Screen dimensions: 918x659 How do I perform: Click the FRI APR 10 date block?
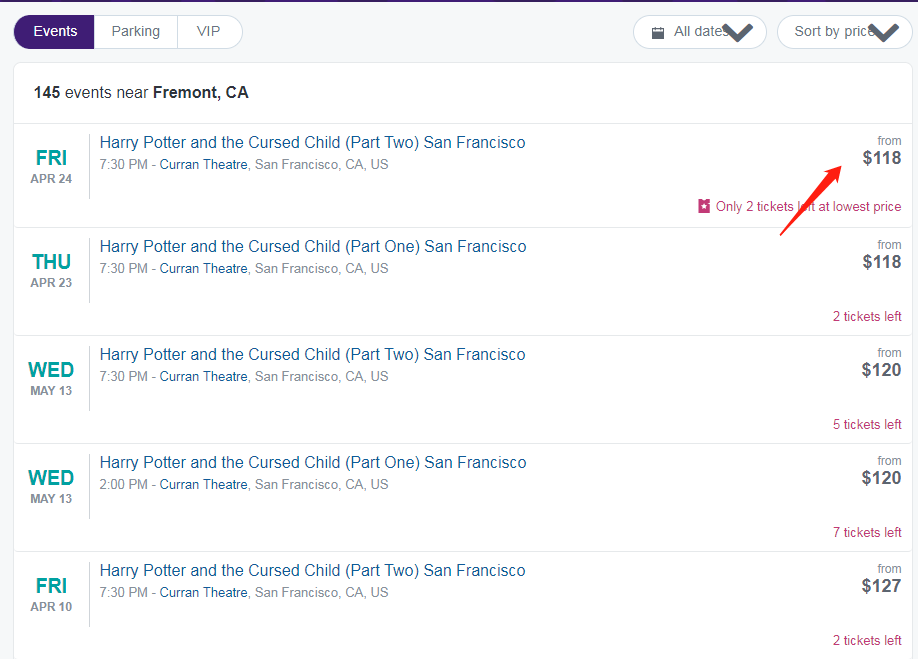(51, 594)
